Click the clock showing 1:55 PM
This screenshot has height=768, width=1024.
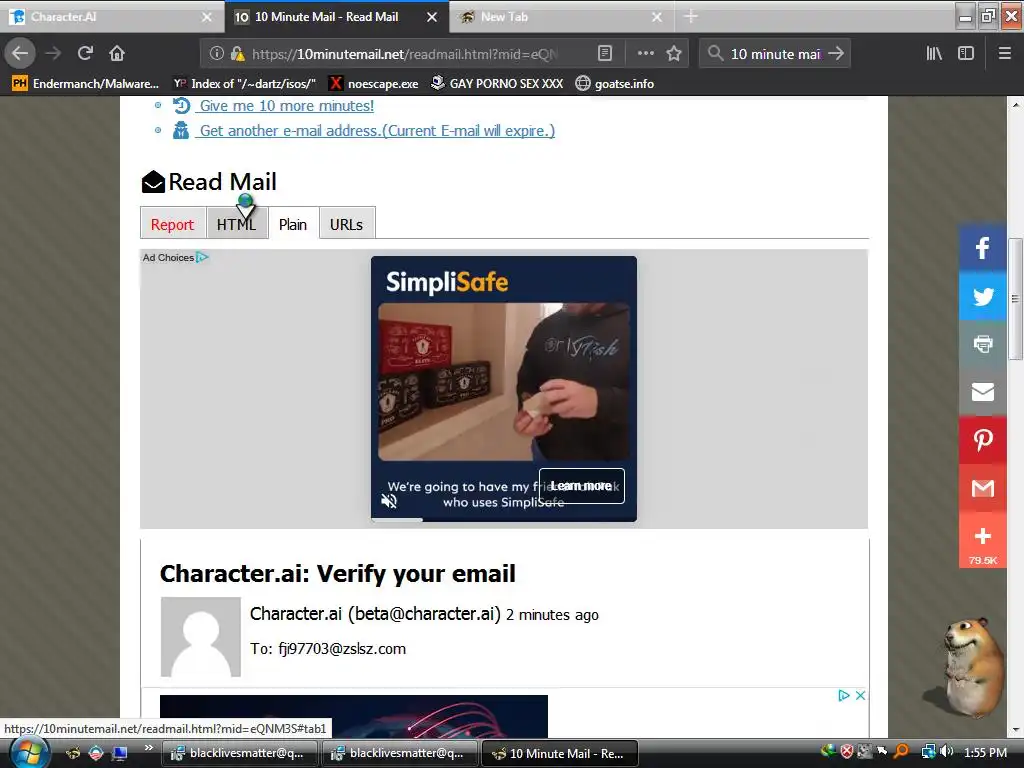click(985, 752)
